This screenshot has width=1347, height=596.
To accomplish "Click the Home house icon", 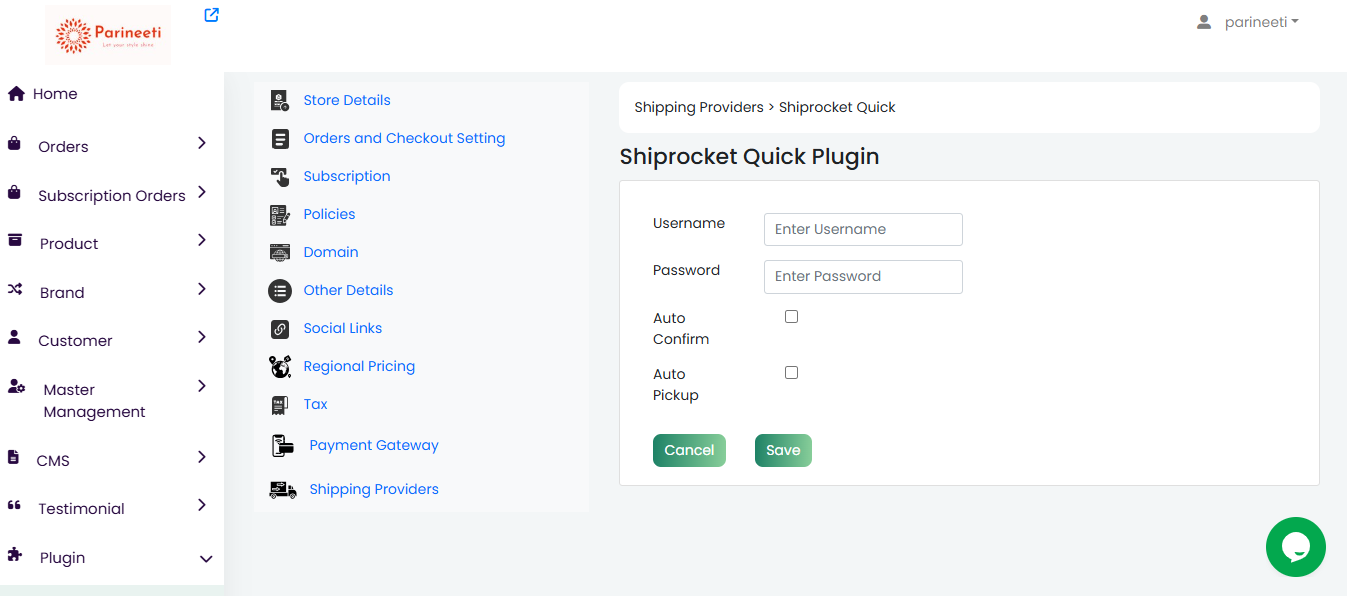I will 16,94.
